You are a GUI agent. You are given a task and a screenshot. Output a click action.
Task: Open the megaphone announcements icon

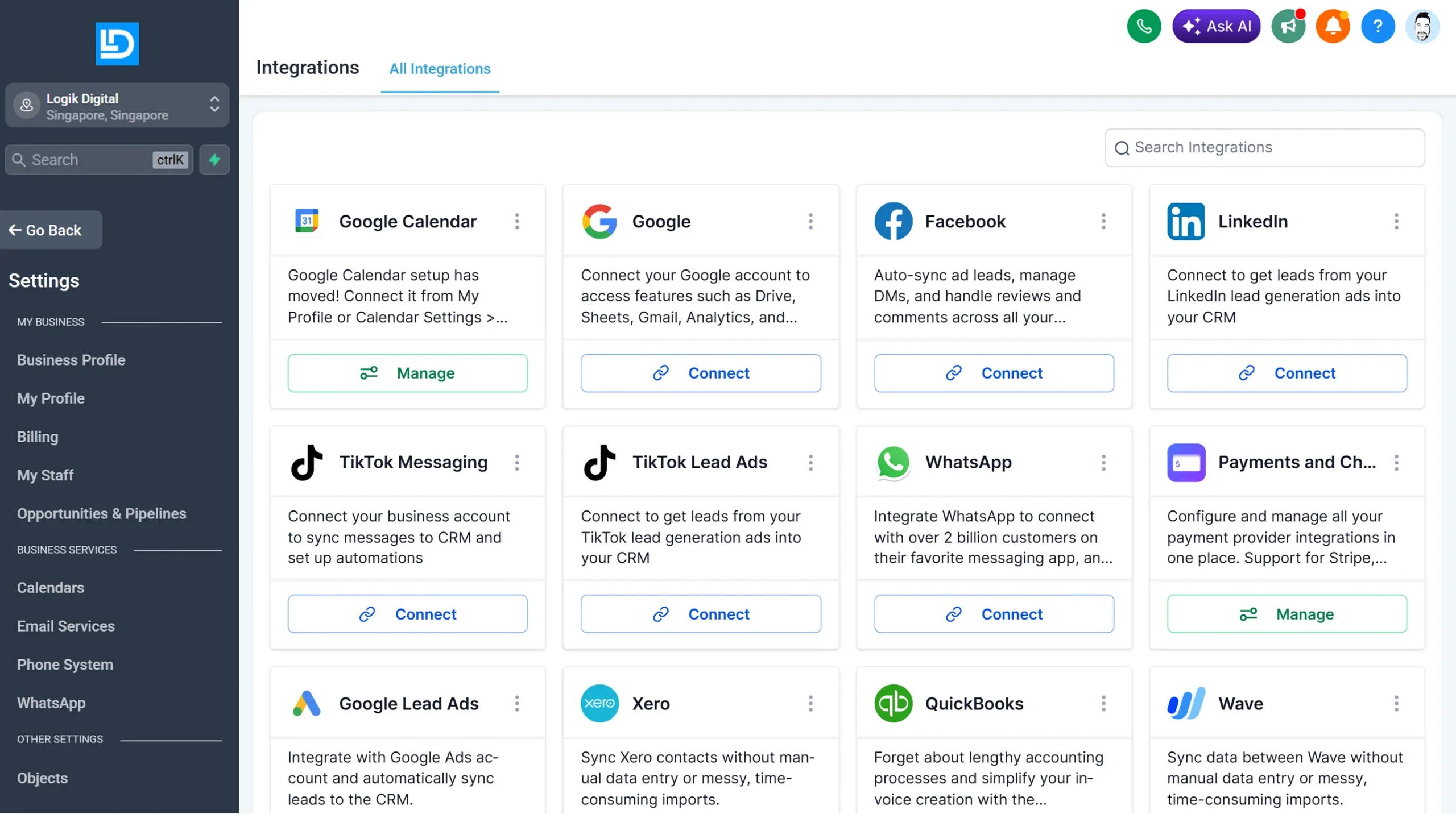tap(1288, 26)
